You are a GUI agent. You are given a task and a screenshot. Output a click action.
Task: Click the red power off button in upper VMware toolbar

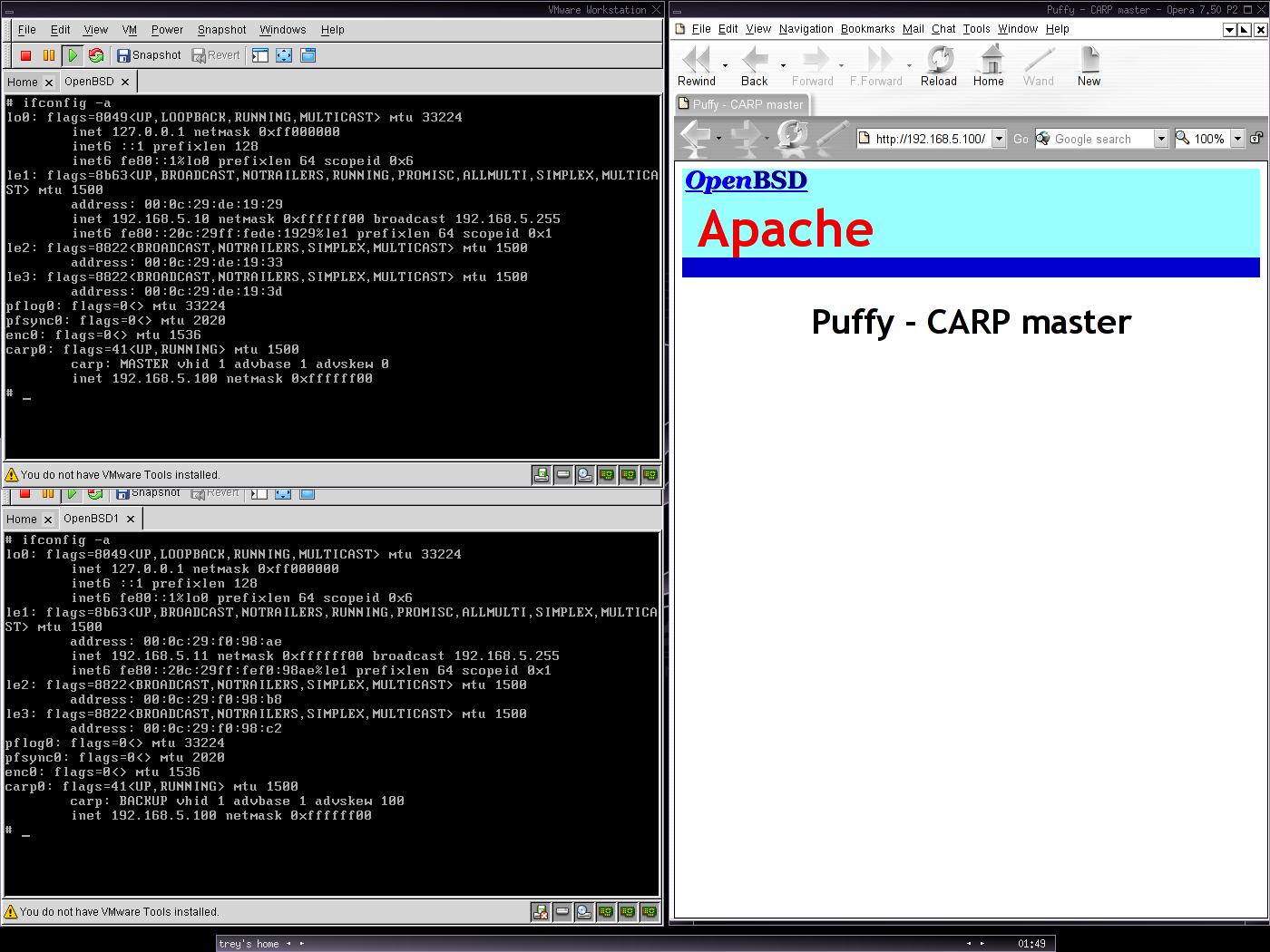25,55
